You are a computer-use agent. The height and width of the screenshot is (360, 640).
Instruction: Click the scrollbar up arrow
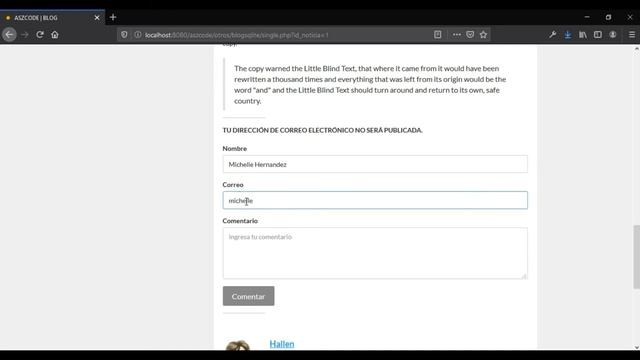click(636, 49)
